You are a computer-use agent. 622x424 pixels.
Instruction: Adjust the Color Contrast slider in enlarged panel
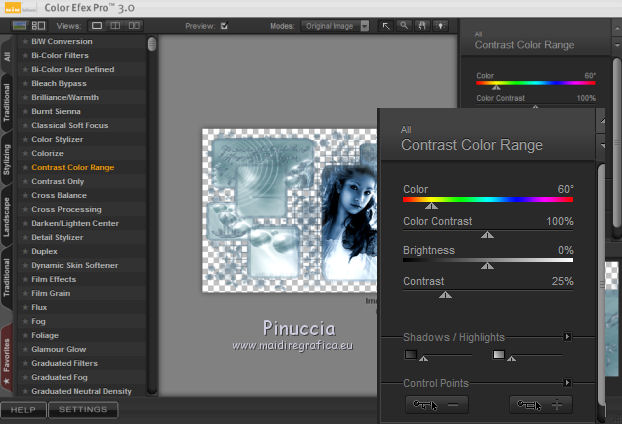487,235
